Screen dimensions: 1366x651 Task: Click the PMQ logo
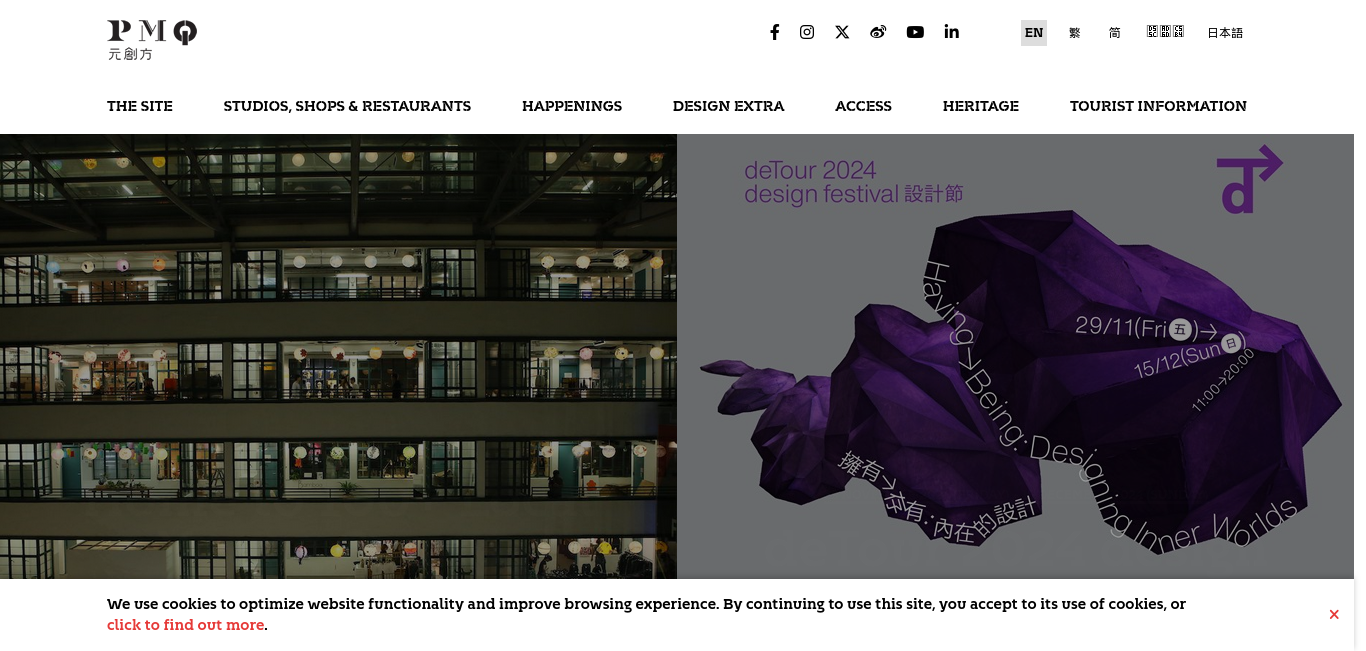pyautogui.click(x=152, y=40)
